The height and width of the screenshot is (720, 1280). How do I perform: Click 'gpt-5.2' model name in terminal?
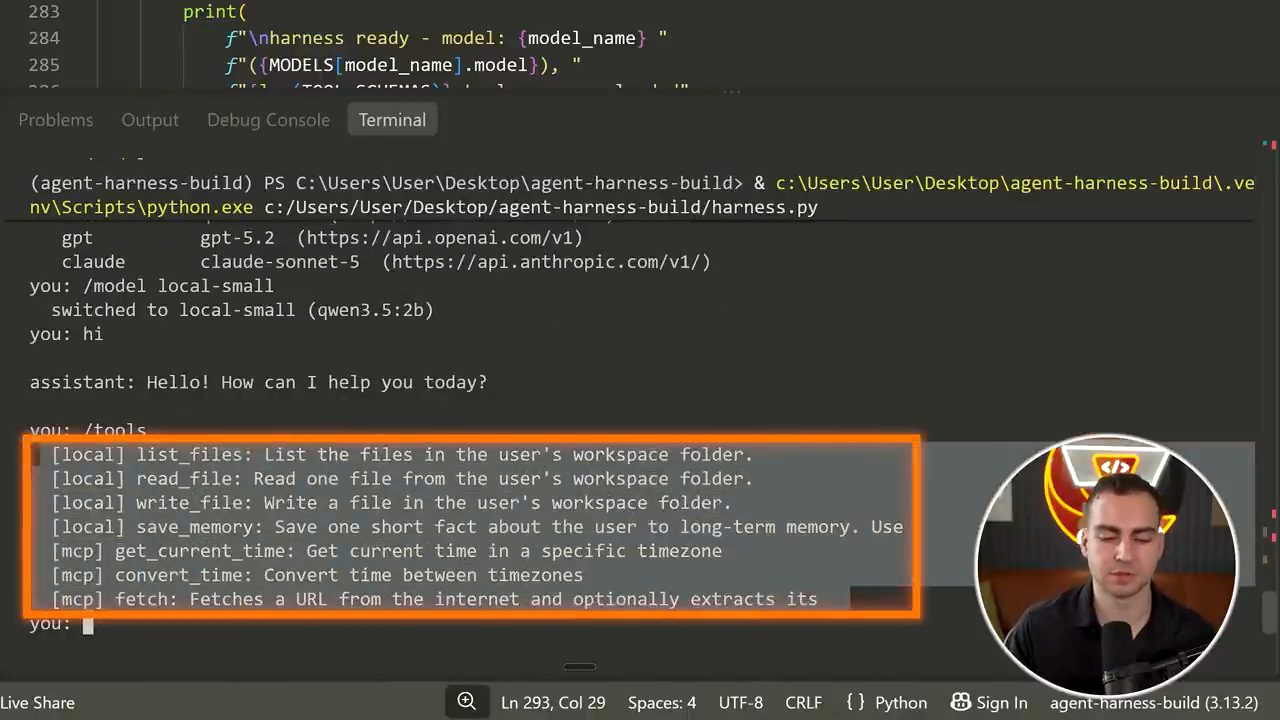point(237,238)
